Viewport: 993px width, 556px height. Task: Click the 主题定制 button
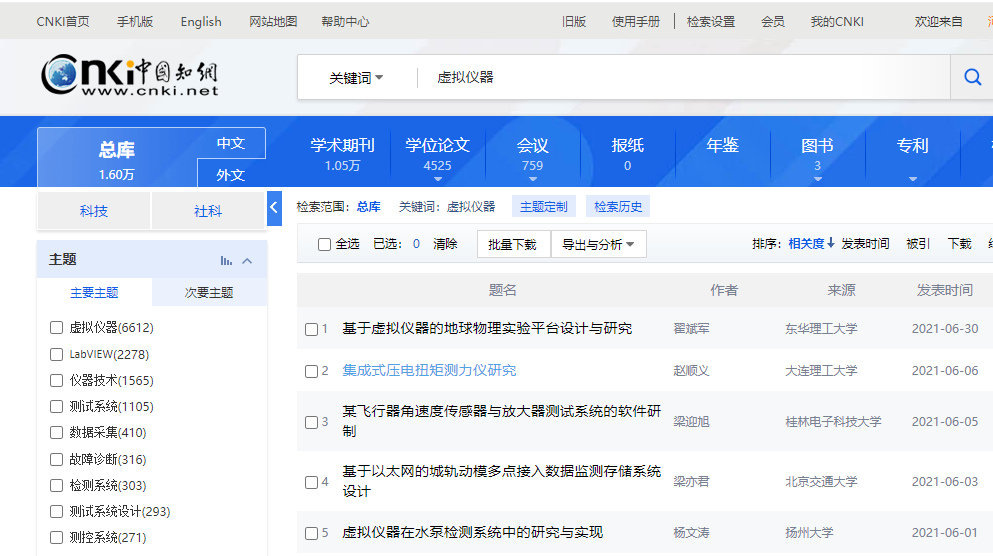[544, 206]
